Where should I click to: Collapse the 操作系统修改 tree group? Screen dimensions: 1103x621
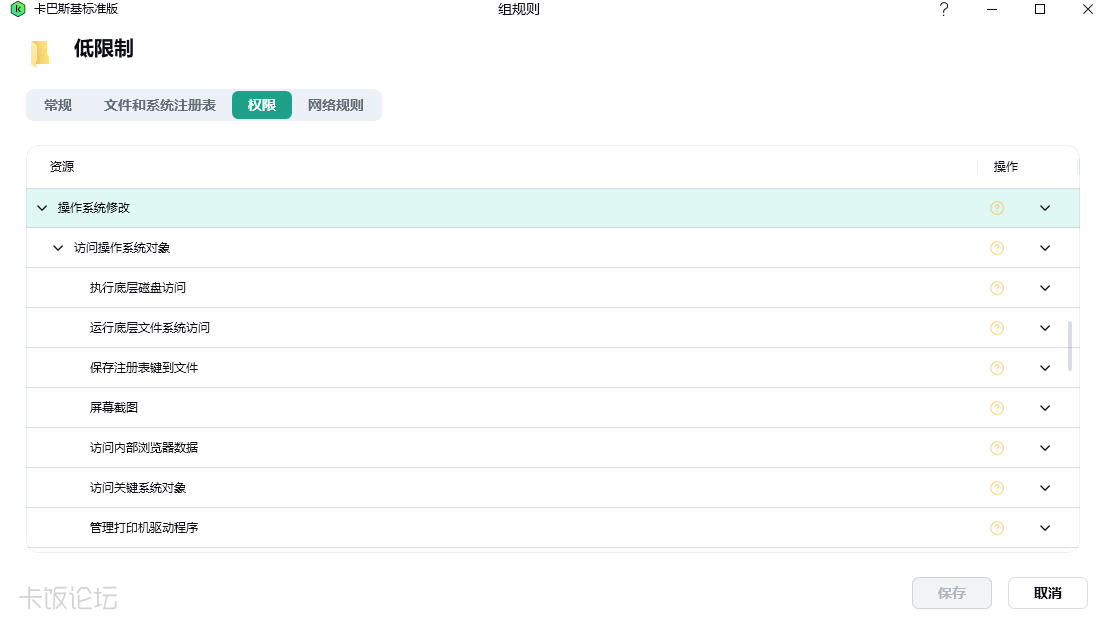click(42, 208)
